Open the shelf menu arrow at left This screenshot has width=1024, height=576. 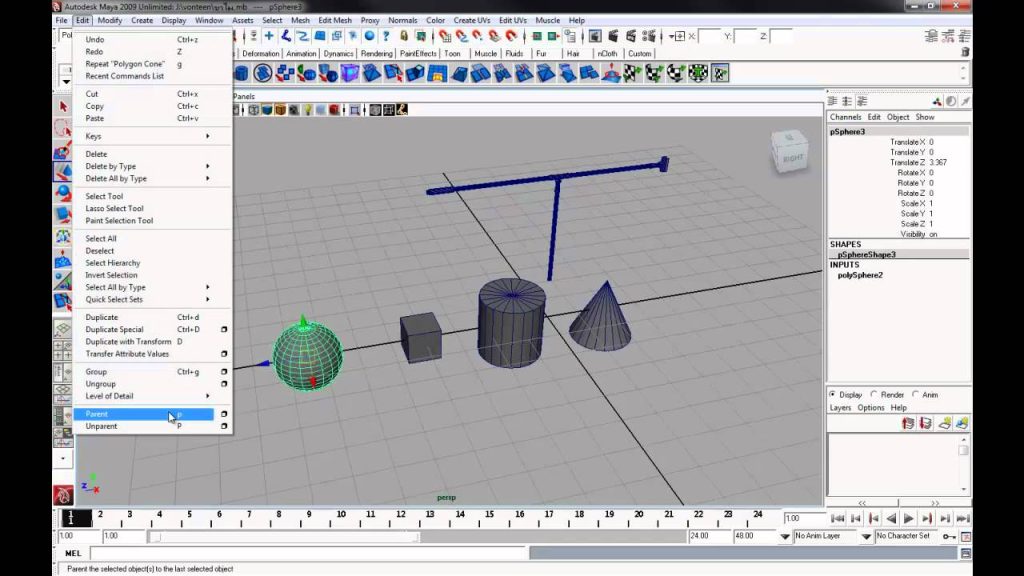pos(66,82)
